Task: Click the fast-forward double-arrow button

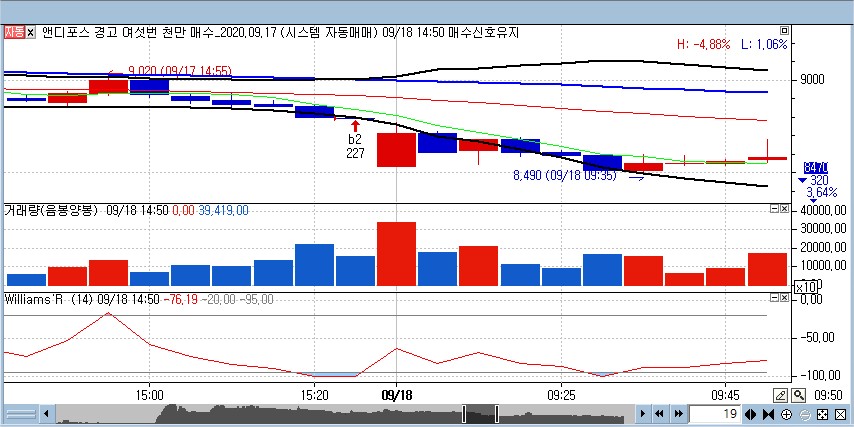Action: (x=677, y=414)
